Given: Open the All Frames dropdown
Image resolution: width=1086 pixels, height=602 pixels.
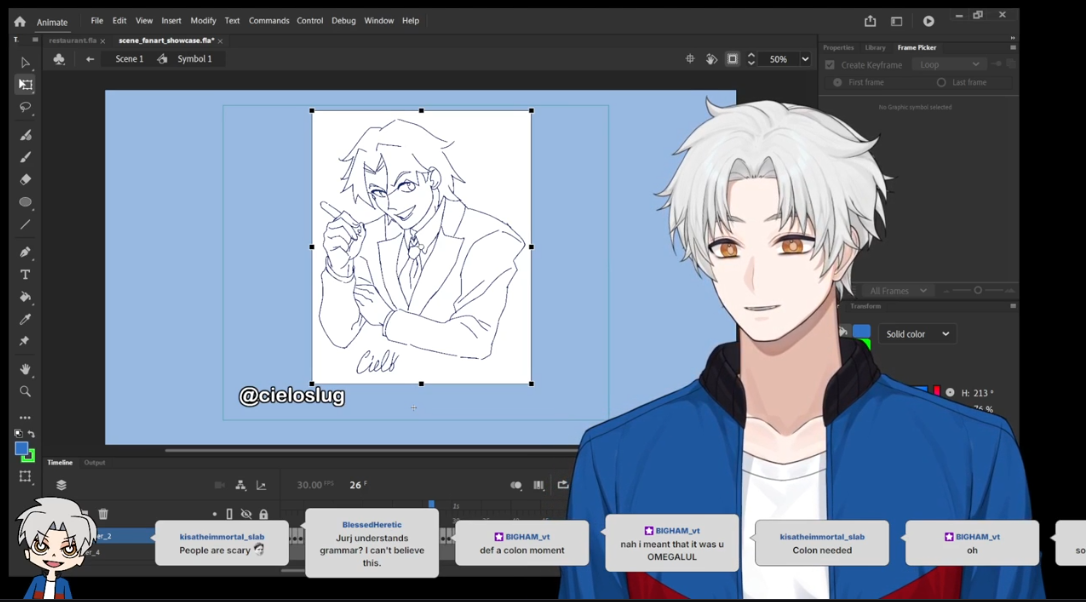Looking at the screenshot, I should click(x=898, y=291).
